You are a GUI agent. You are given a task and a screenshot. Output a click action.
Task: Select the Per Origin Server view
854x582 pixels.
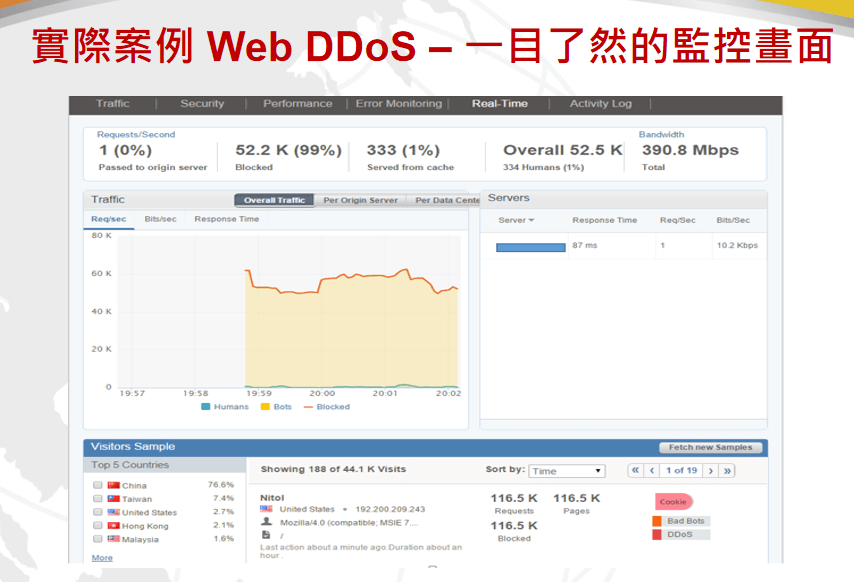(360, 200)
